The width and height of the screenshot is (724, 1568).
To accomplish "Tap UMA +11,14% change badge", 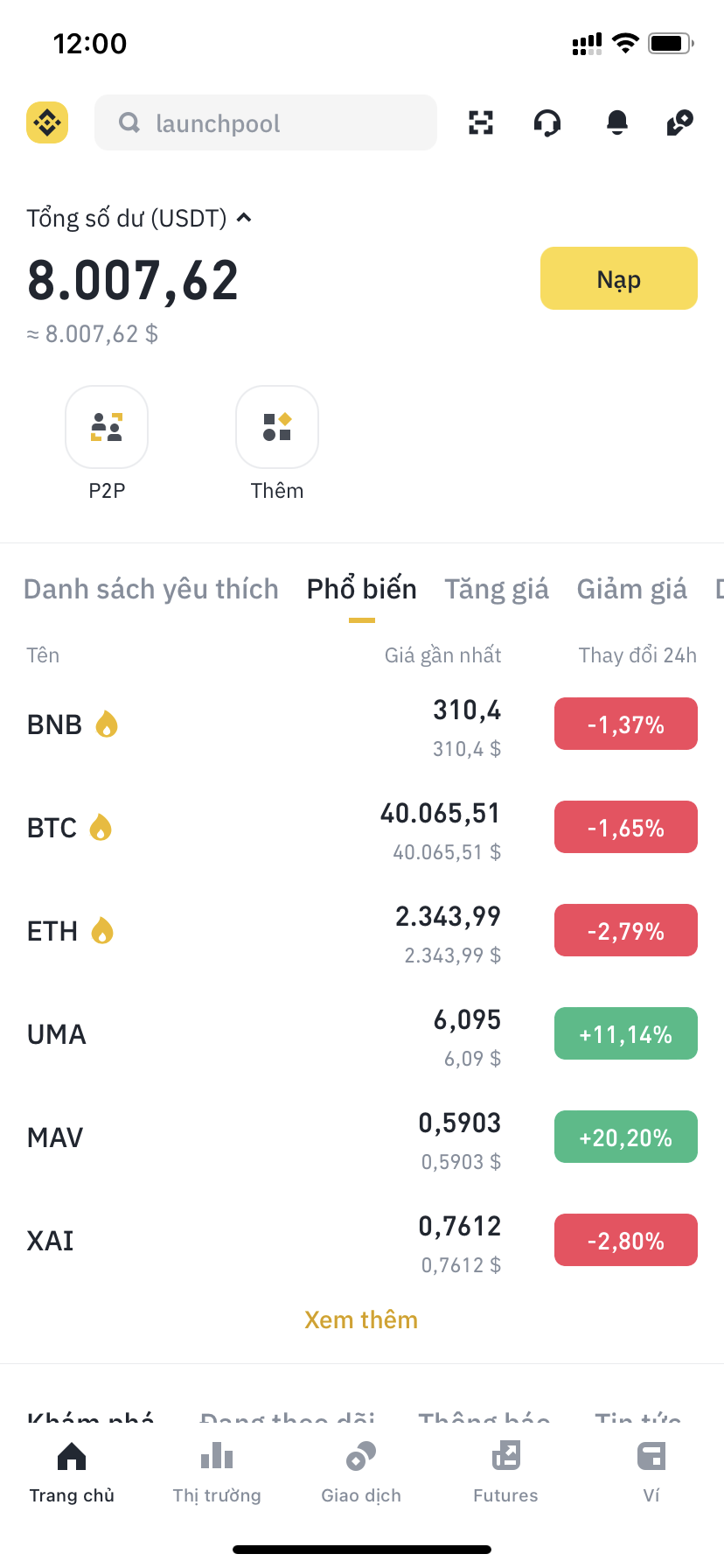I will (x=625, y=1034).
